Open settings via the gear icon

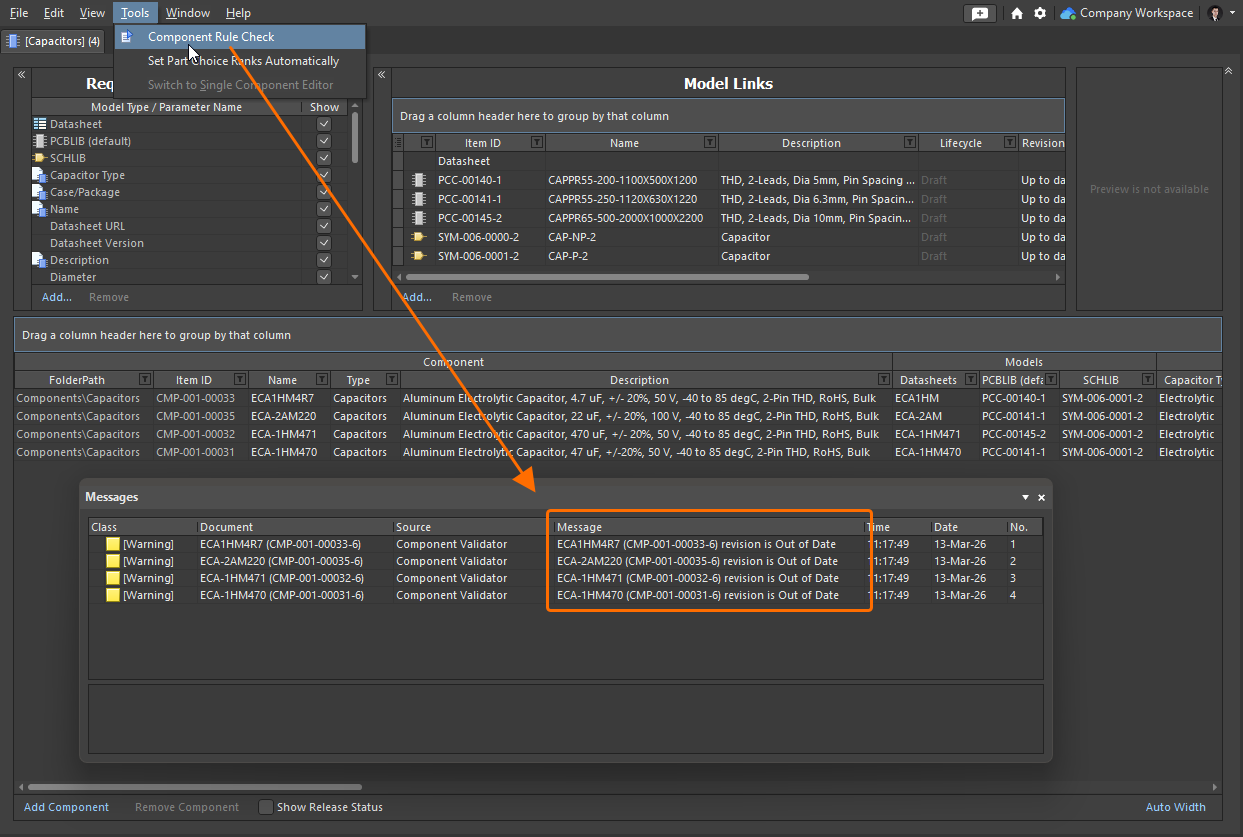(x=1040, y=13)
